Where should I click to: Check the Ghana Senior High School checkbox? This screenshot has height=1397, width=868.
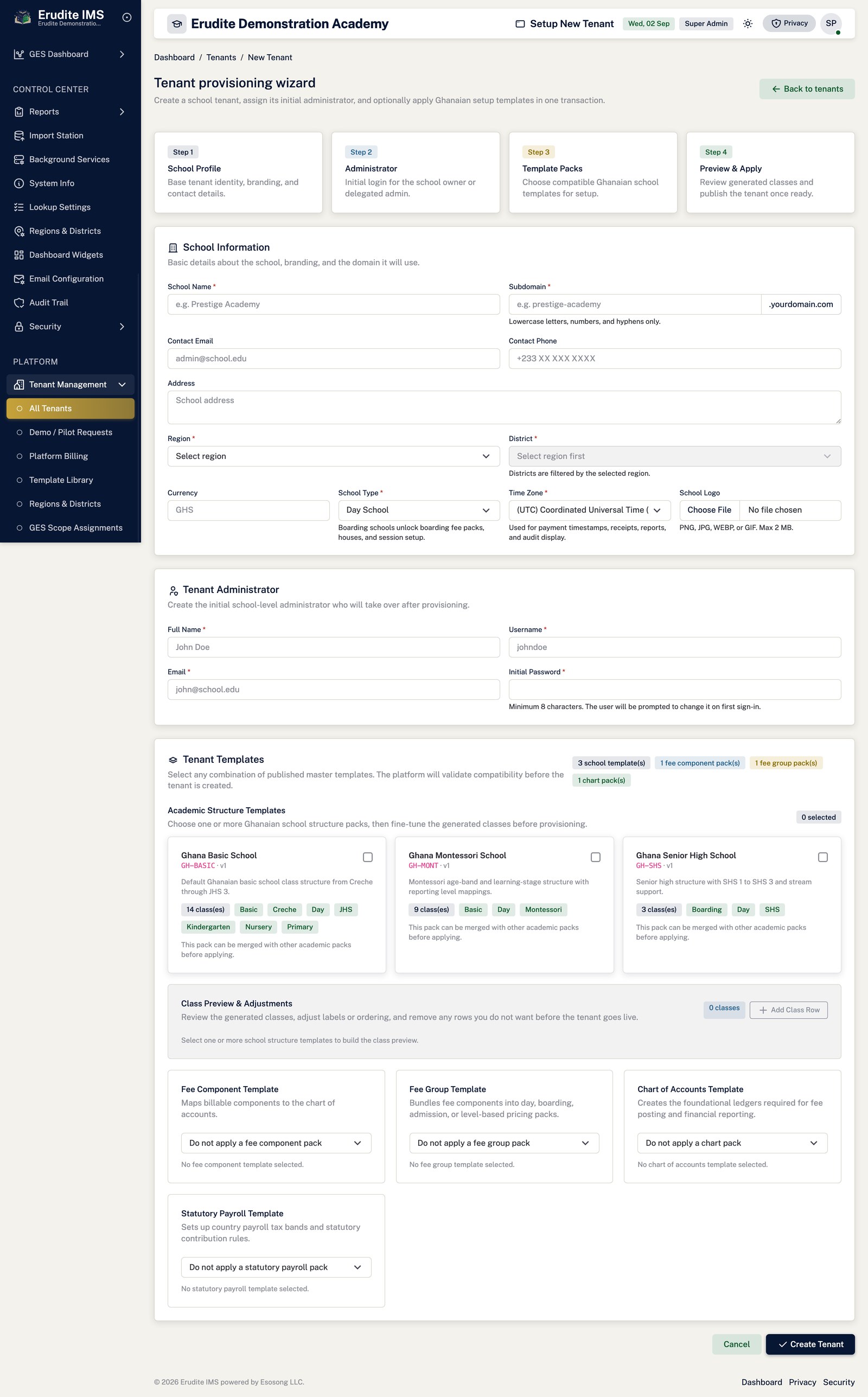pyautogui.click(x=822, y=857)
